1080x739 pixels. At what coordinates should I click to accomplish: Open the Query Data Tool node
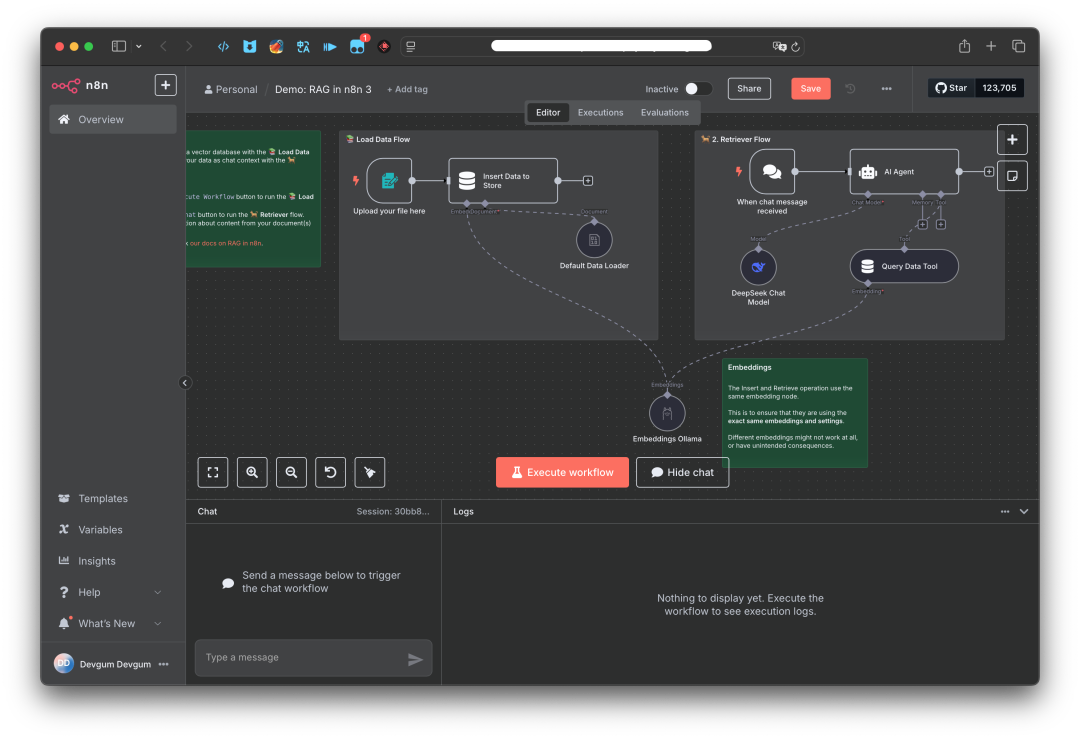pyautogui.click(x=904, y=266)
